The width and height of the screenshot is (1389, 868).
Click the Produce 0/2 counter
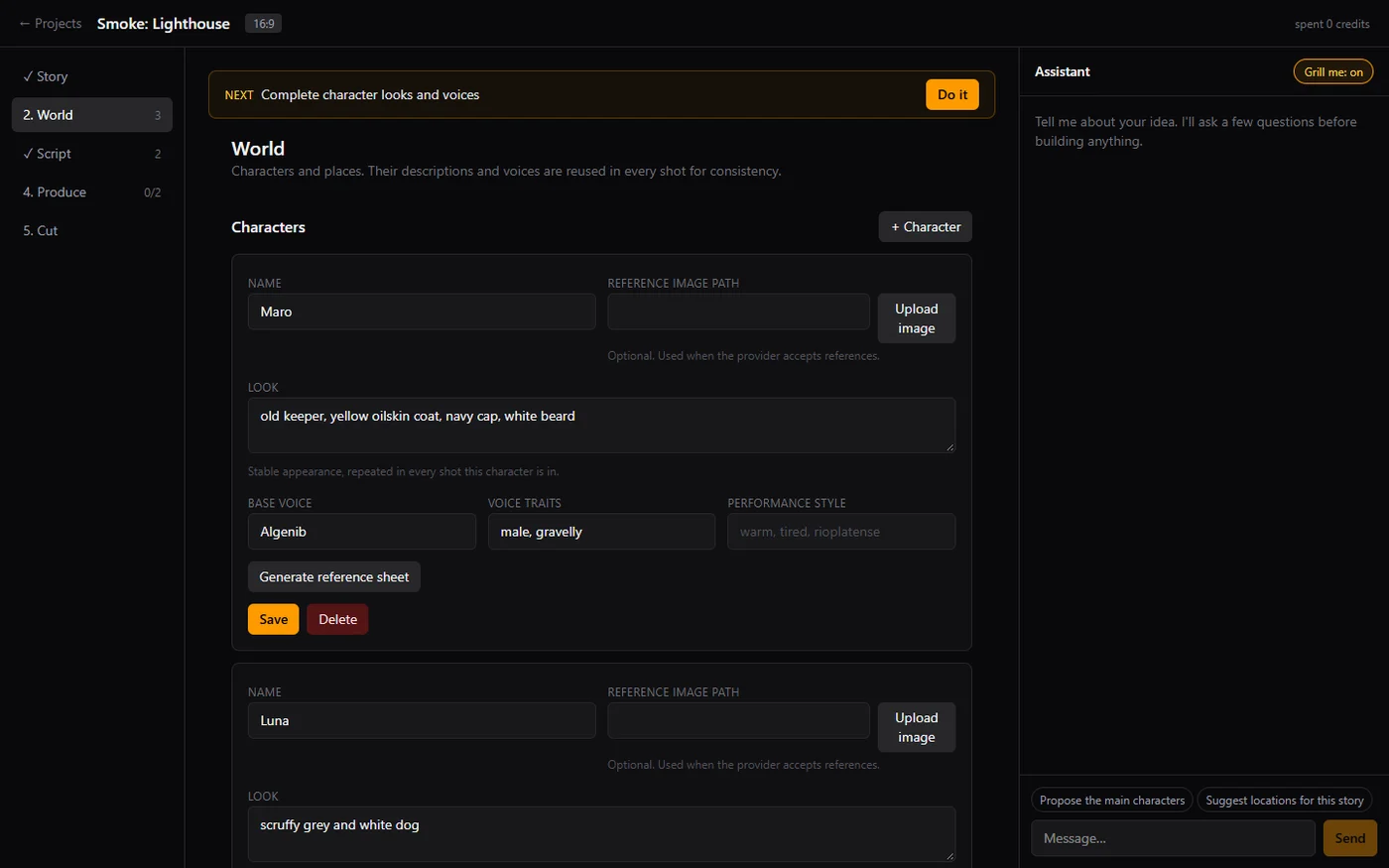153,192
